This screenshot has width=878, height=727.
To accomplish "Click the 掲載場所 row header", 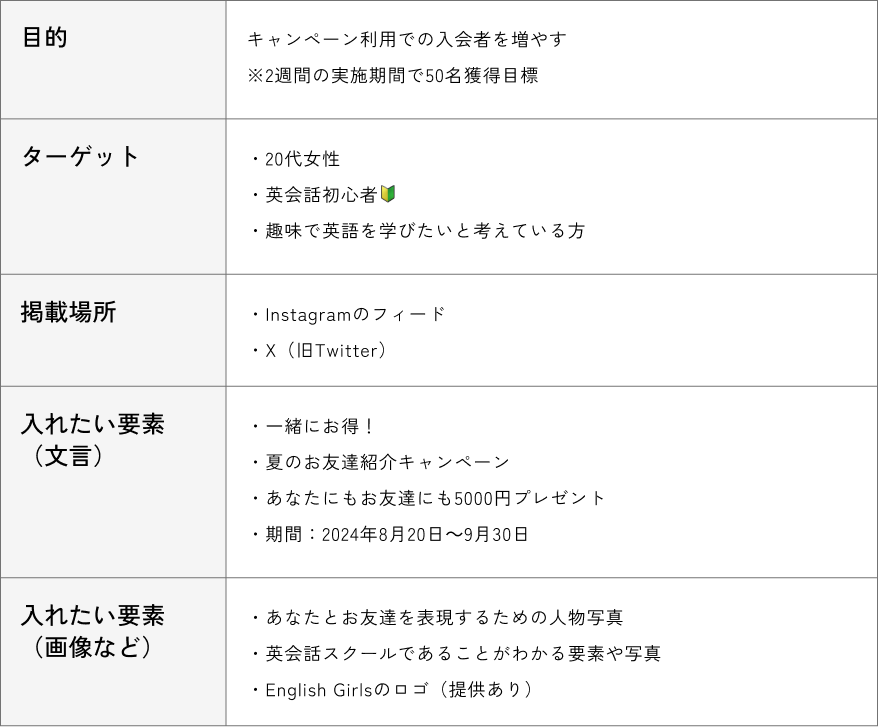I will point(68,312).
